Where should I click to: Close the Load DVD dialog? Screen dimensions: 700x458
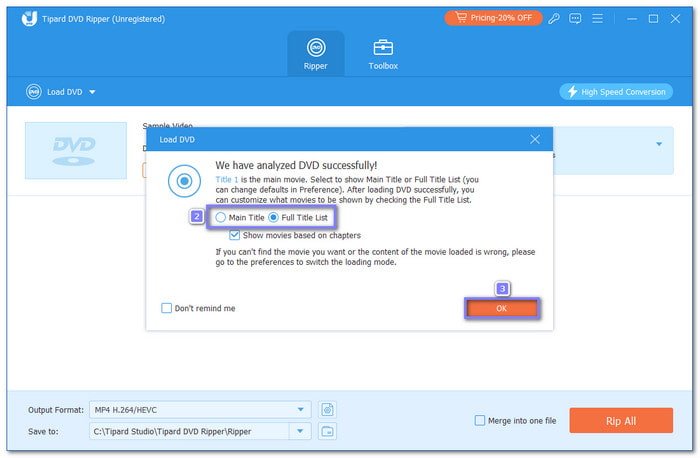click(535, 139)
